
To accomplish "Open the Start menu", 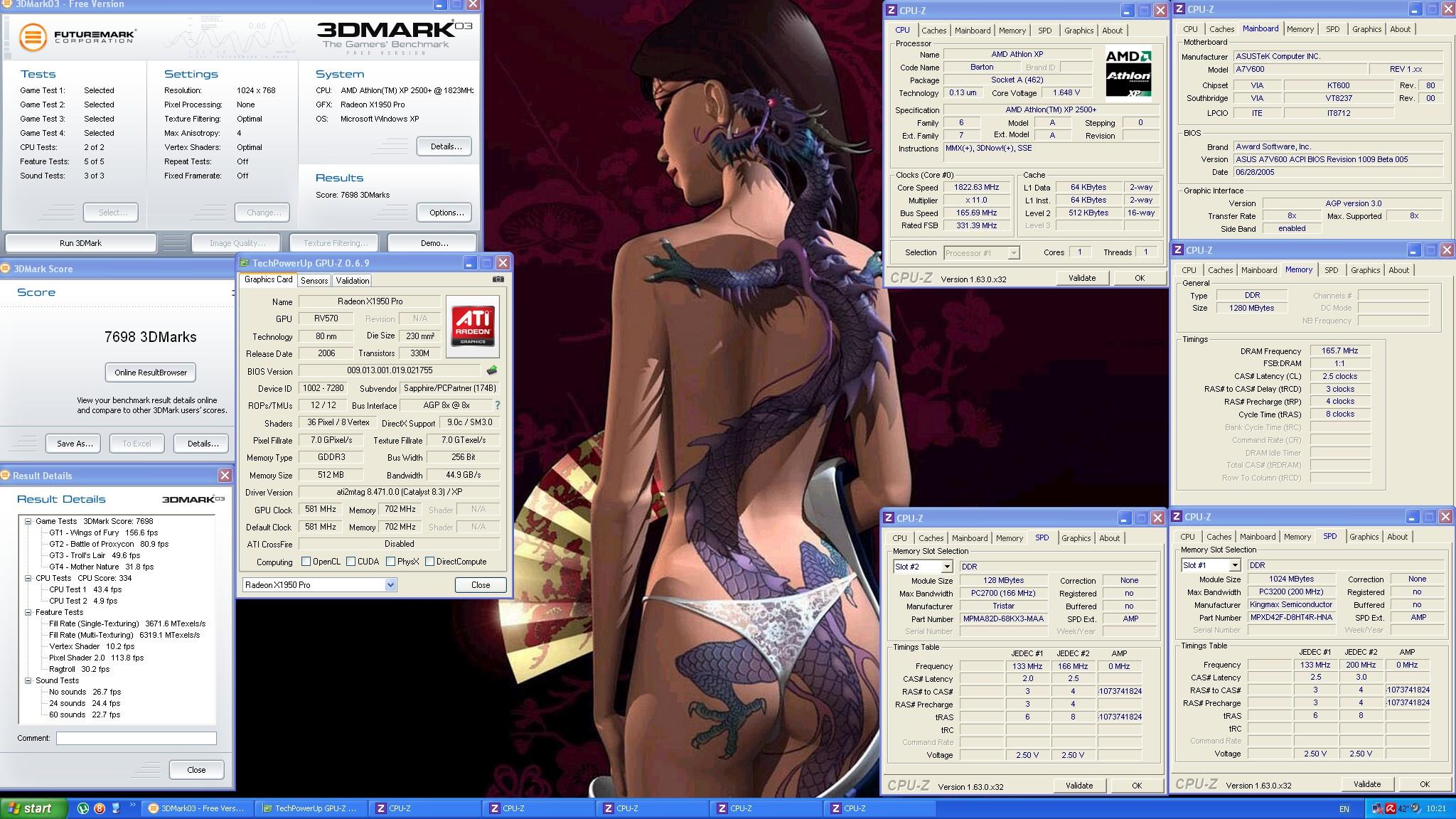I will coord(33,808).
